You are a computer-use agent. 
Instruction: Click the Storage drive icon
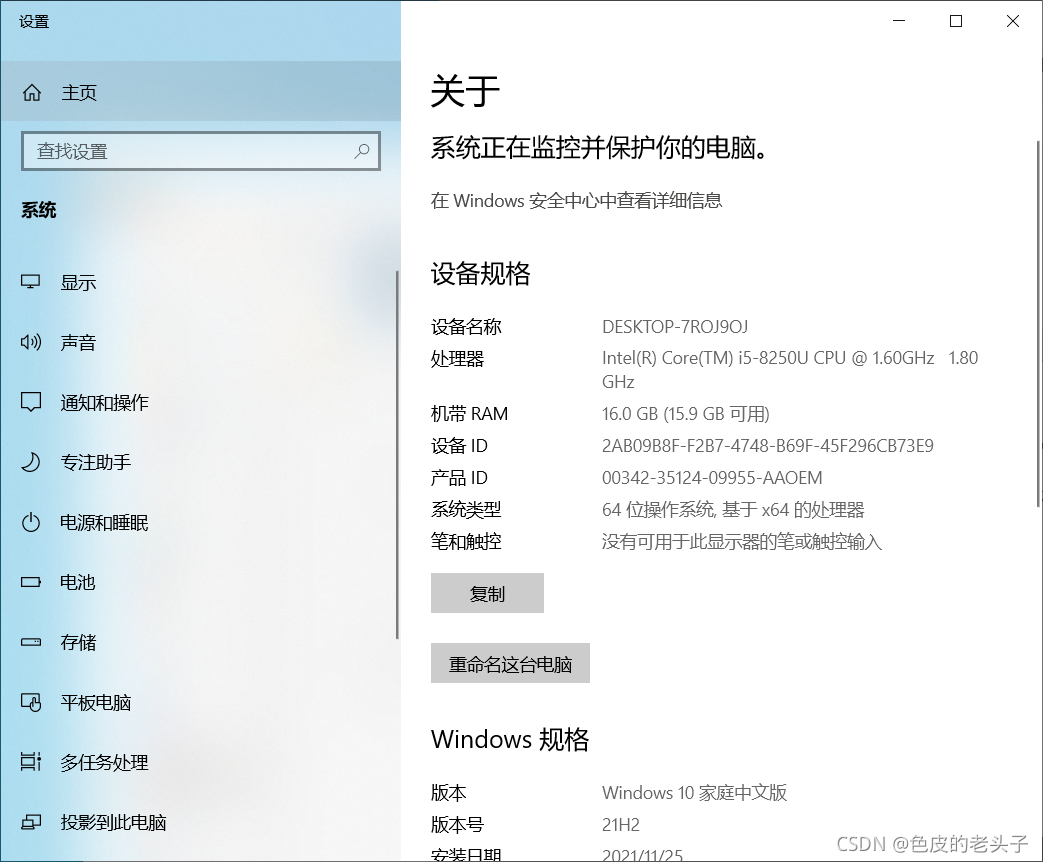tap(31, 642)
